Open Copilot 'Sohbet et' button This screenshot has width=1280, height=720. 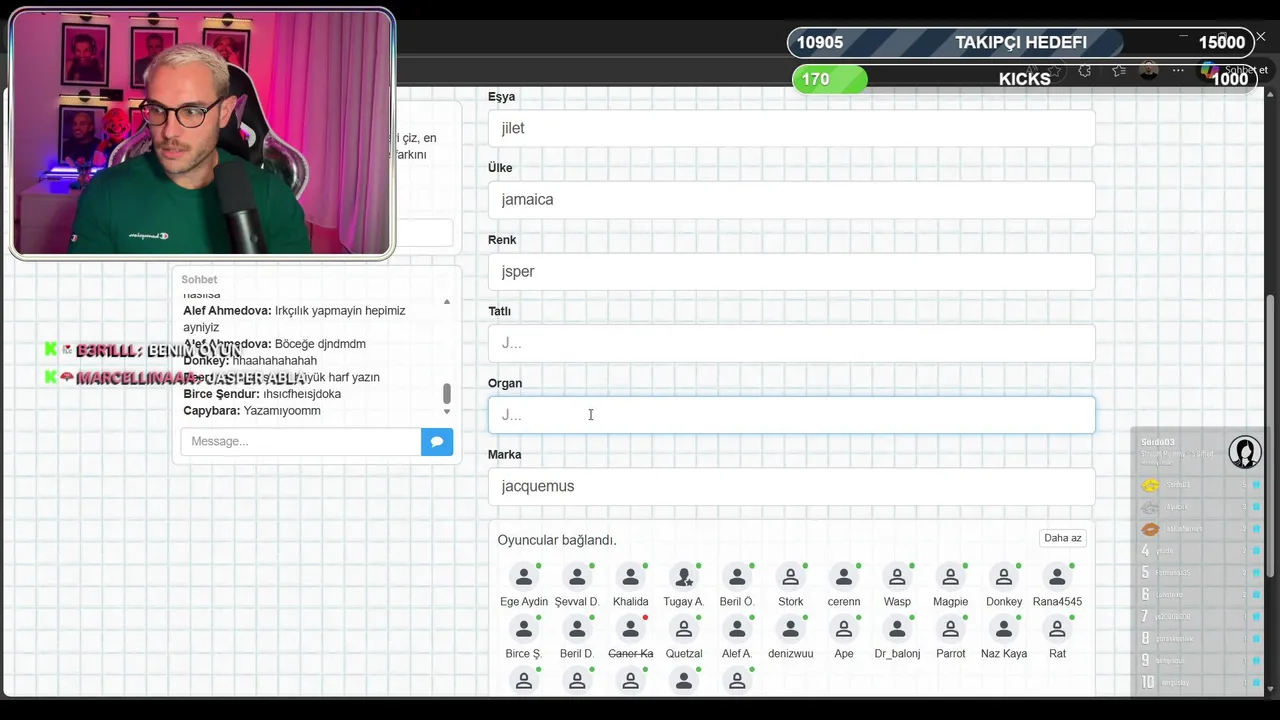point(1236,70)
